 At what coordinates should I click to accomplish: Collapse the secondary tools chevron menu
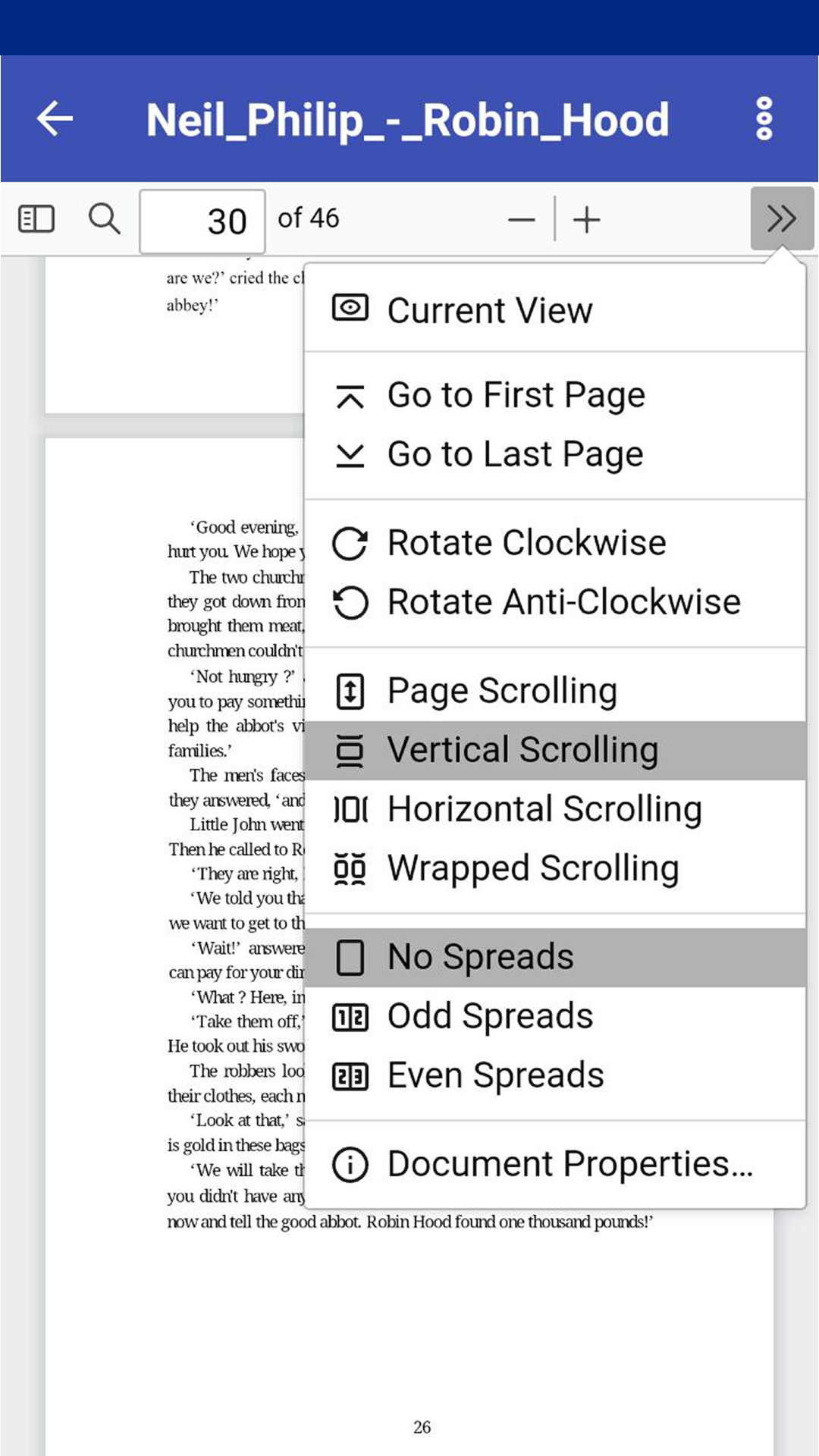click(782, 219)
